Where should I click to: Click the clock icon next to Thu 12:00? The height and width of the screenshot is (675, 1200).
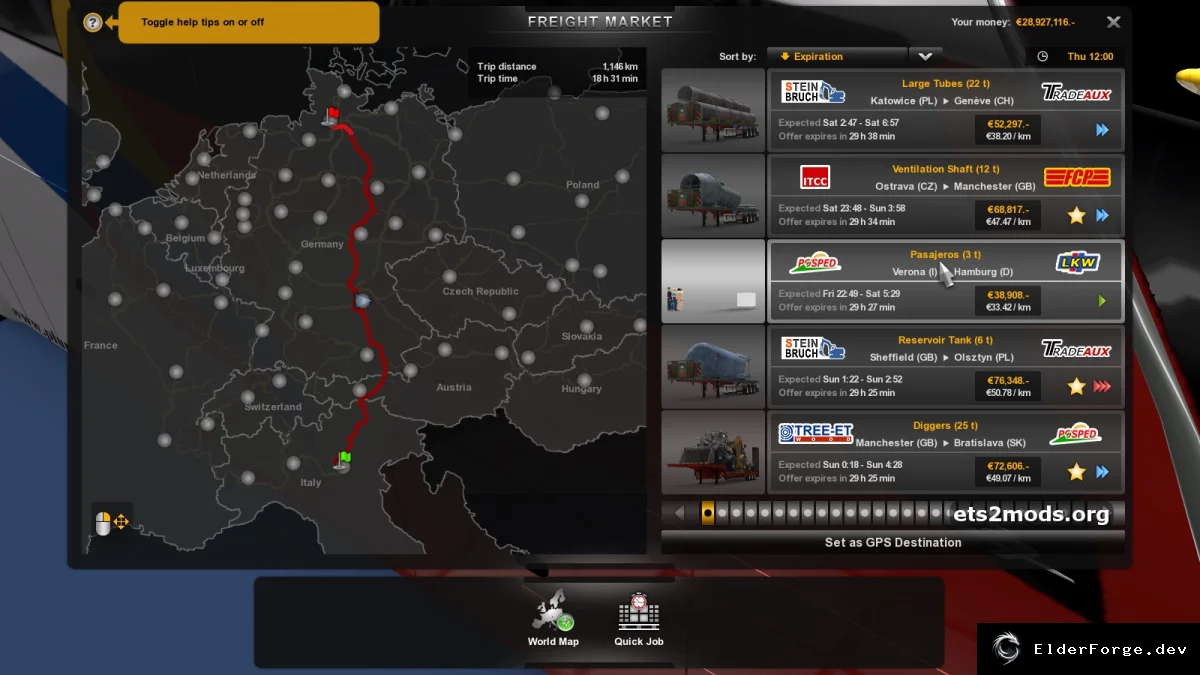pos(1043,57)
